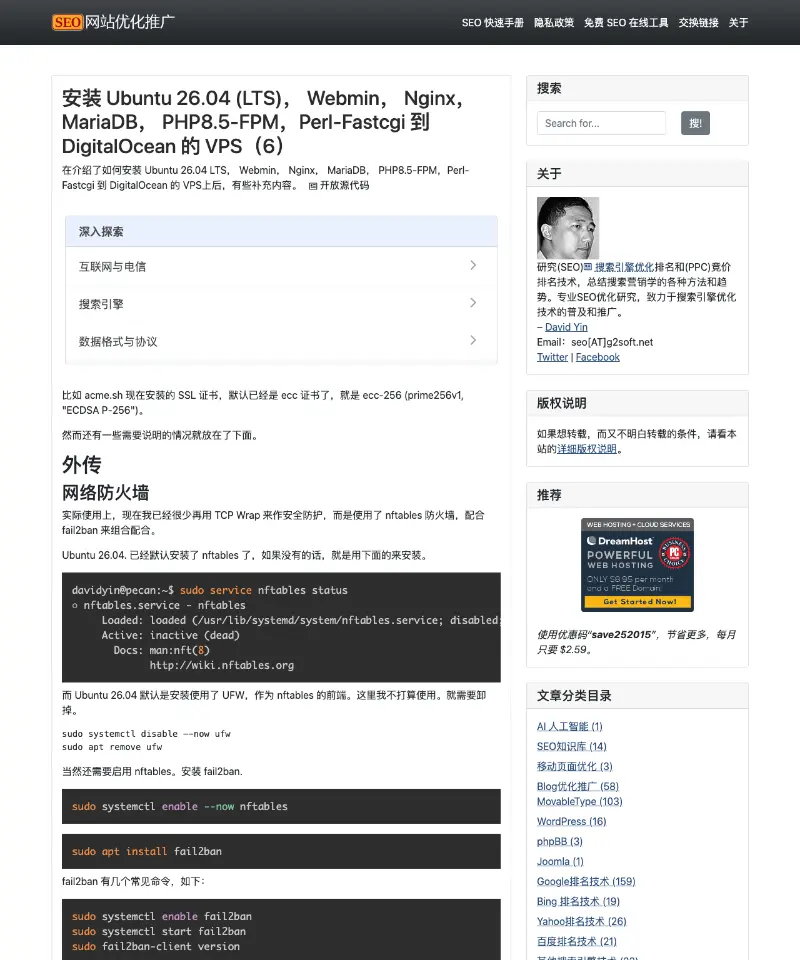Open the 百度排名技术 (21) category
Screen dimensions: 800x960
[577, 941]
